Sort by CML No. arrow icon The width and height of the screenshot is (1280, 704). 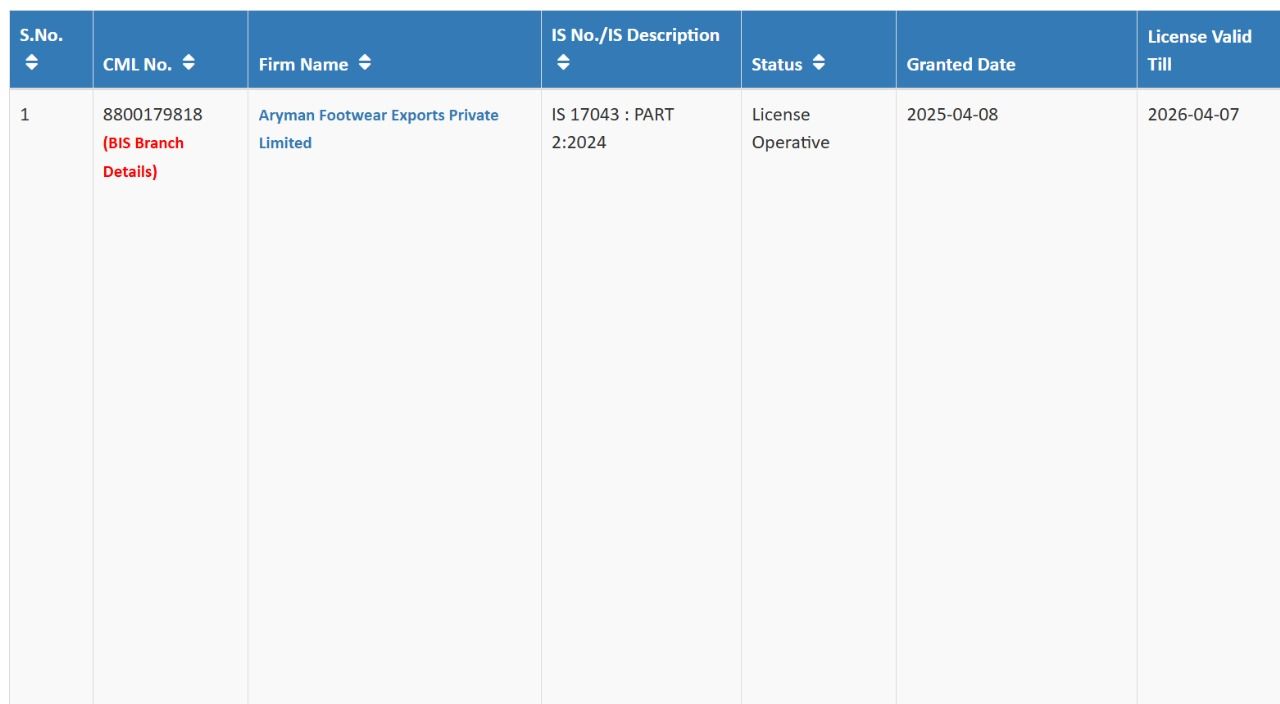tap(188, 63)
